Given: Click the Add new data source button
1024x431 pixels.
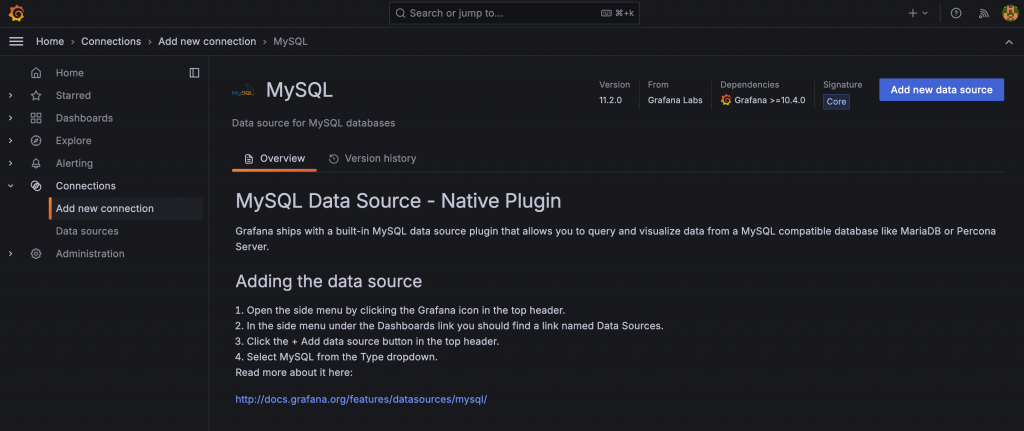Looking at the screenshot, I should (x=941, y=90).
